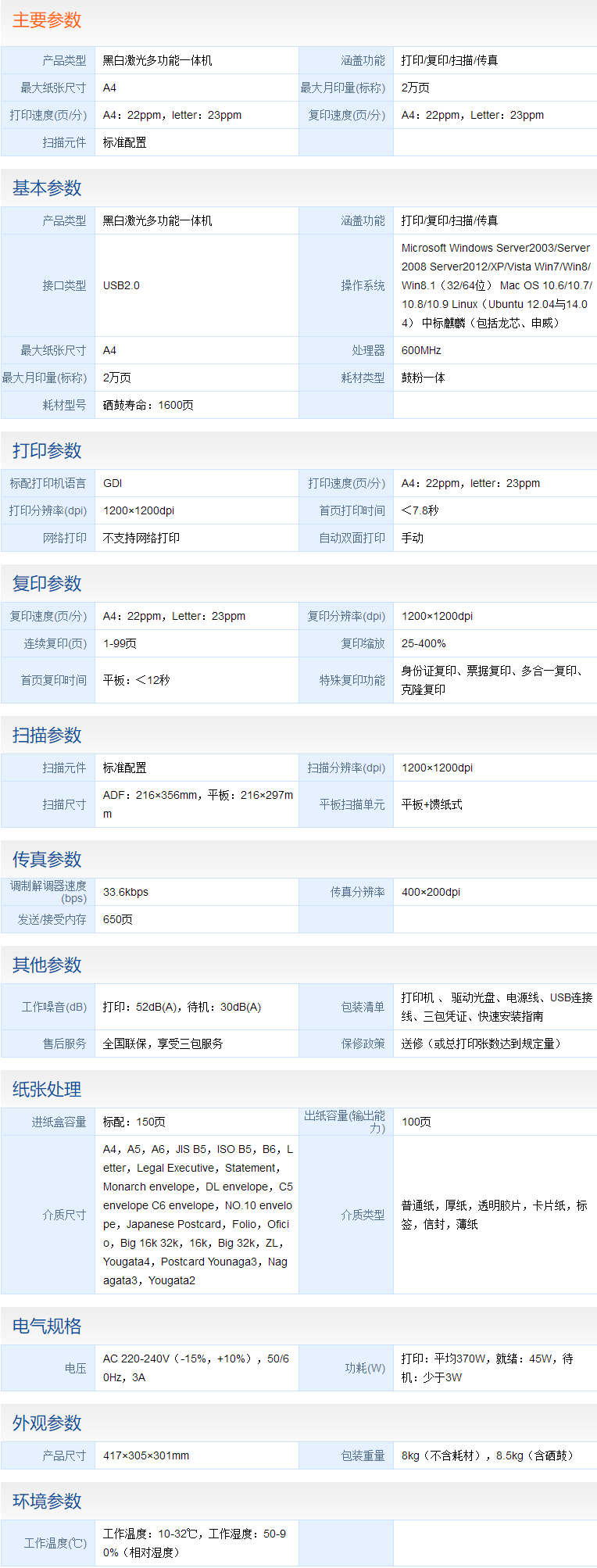
Task: Select the 打印参数 section title
Action: click(x=47, y=451)
